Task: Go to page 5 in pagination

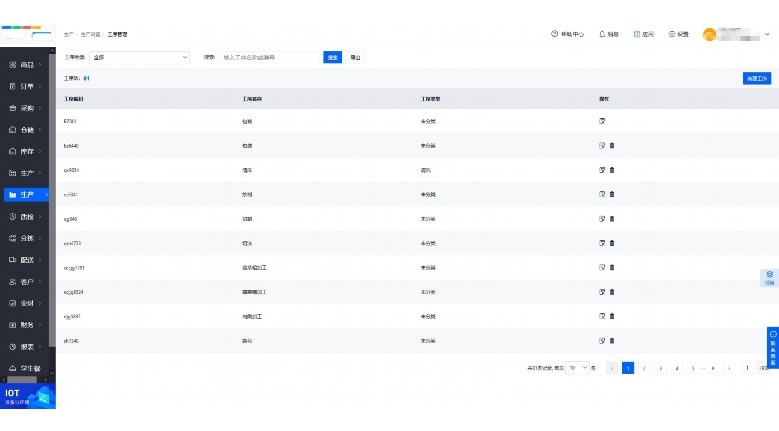Action: [693, 368]
